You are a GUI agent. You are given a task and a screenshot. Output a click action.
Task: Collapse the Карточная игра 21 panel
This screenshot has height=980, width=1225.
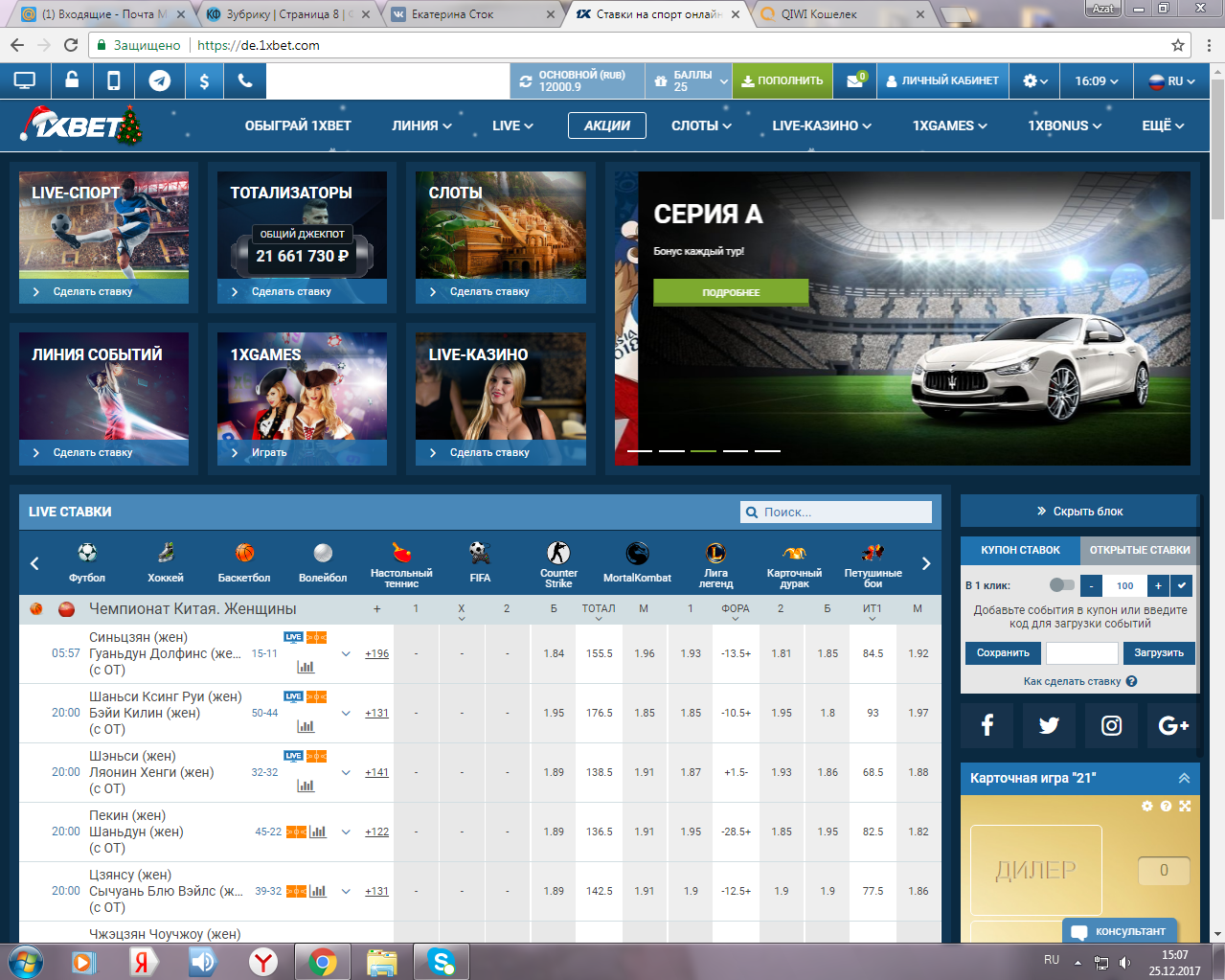tap(1184, 778)
